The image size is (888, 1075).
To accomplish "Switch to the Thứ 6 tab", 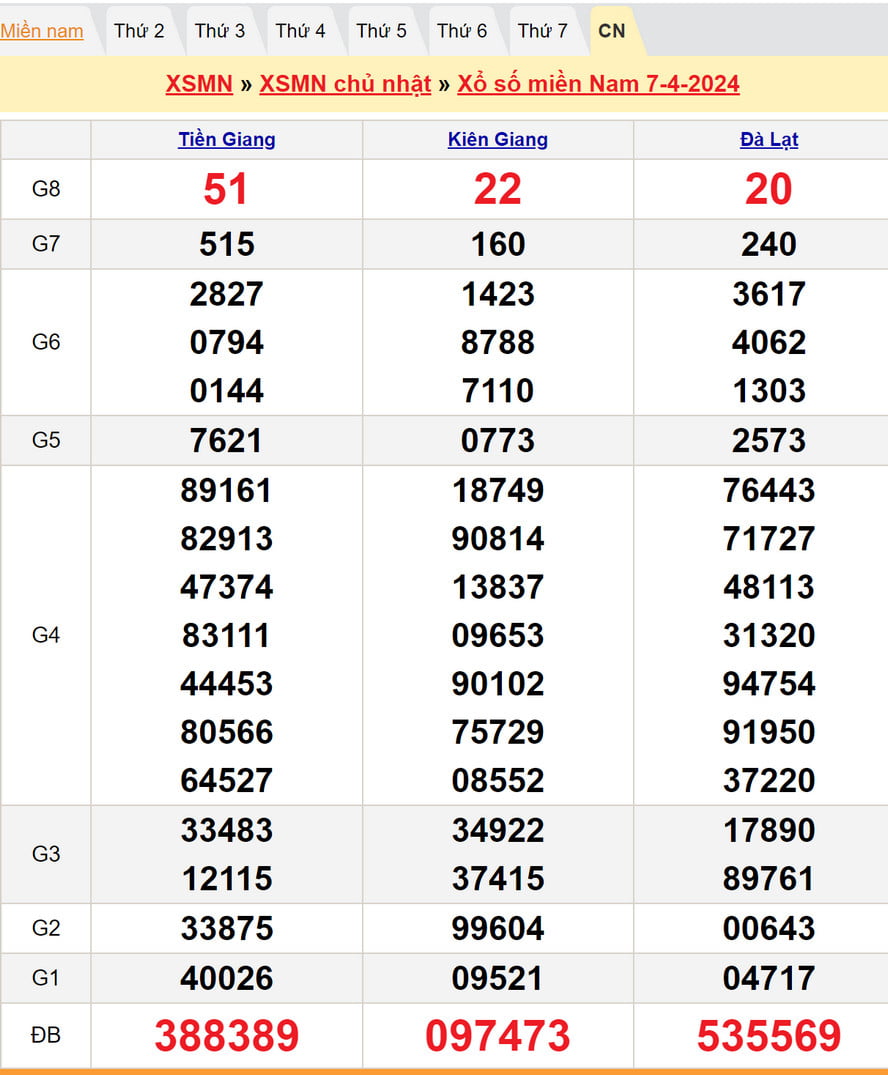I will (x=462, y=31).
